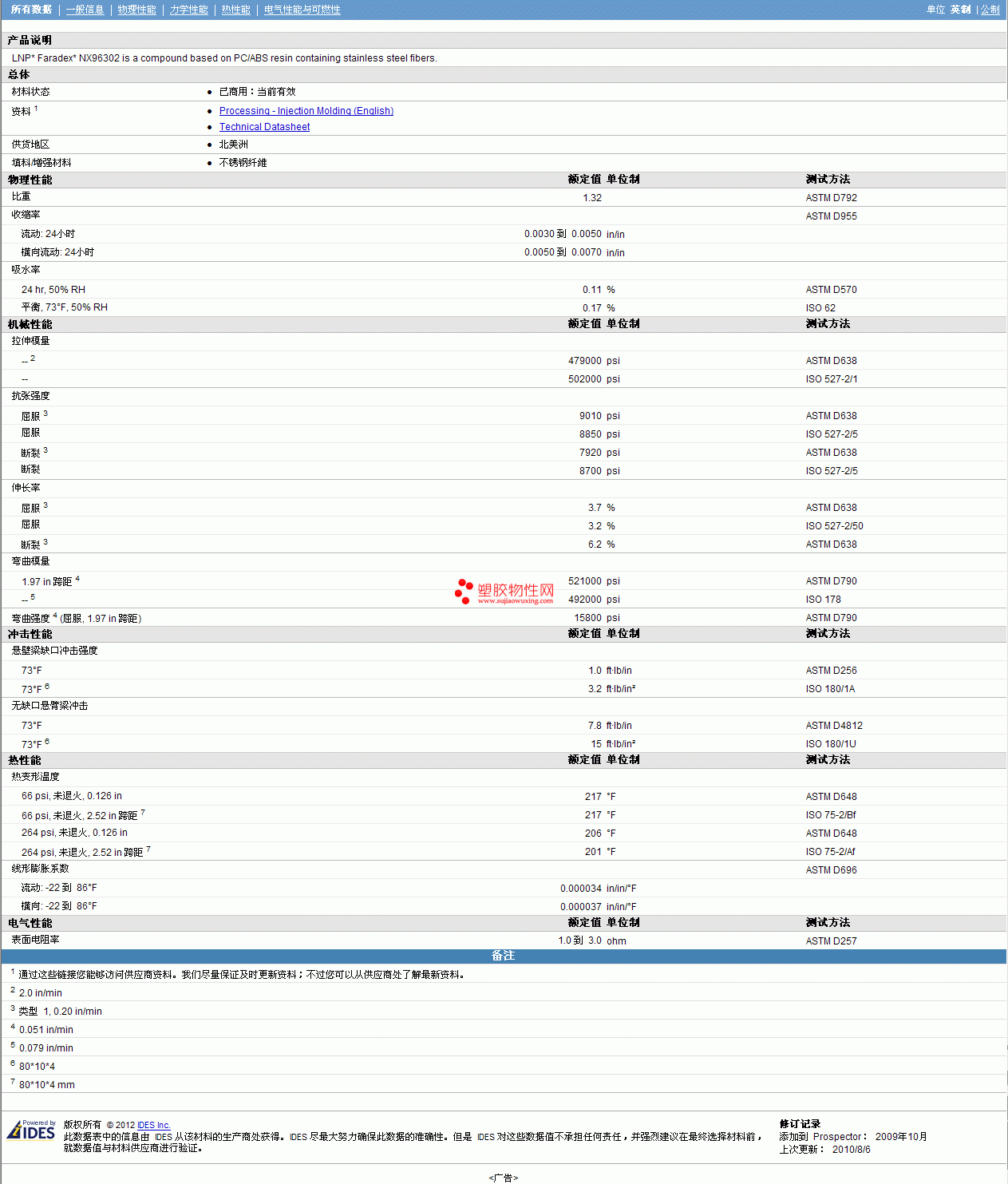Click the 上次更新 2010/8/6 entry
This screenshot has height=1184, width=1008.
pyautogui.click(x=824, y=1150)
